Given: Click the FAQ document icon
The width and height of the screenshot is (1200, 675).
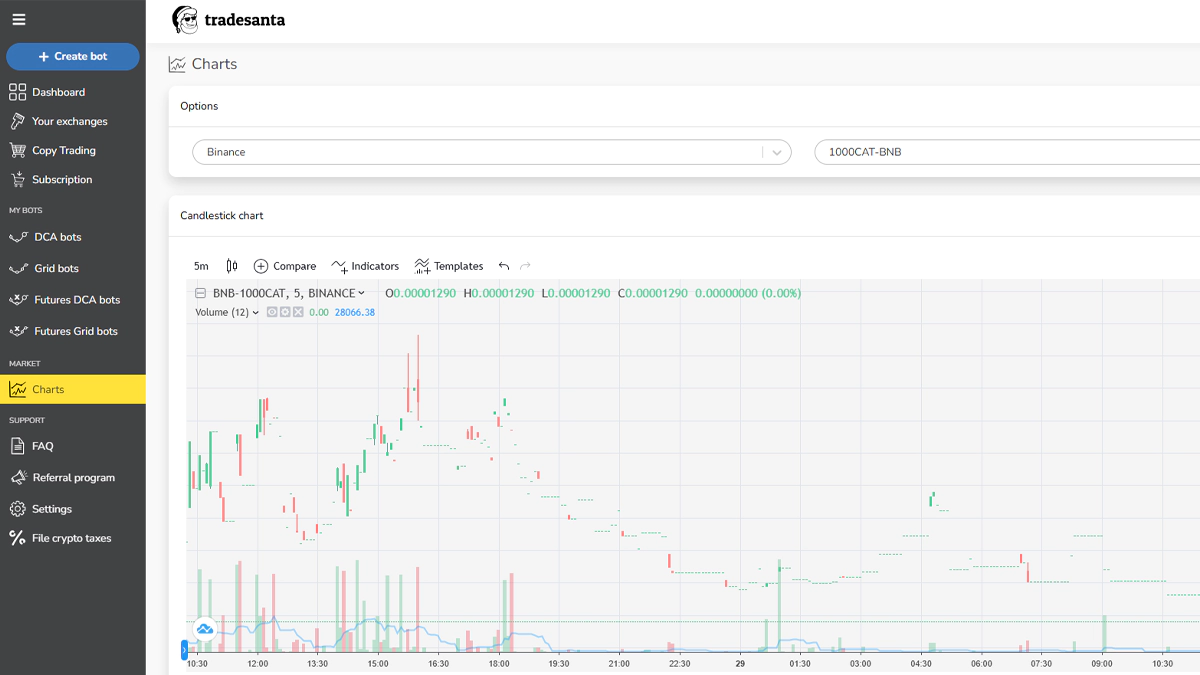Looking at the screenshot, I should tap(17, 446).
